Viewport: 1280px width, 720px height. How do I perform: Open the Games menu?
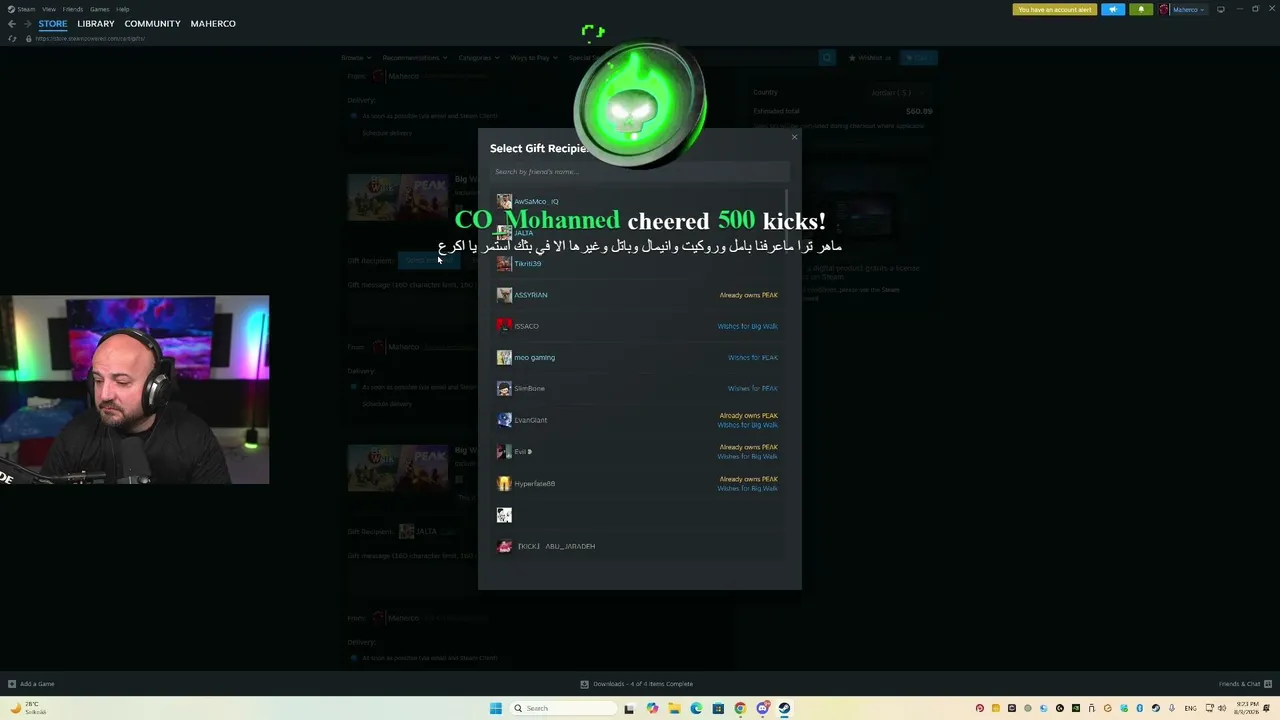pyautogui.click(x=100, y=9)
